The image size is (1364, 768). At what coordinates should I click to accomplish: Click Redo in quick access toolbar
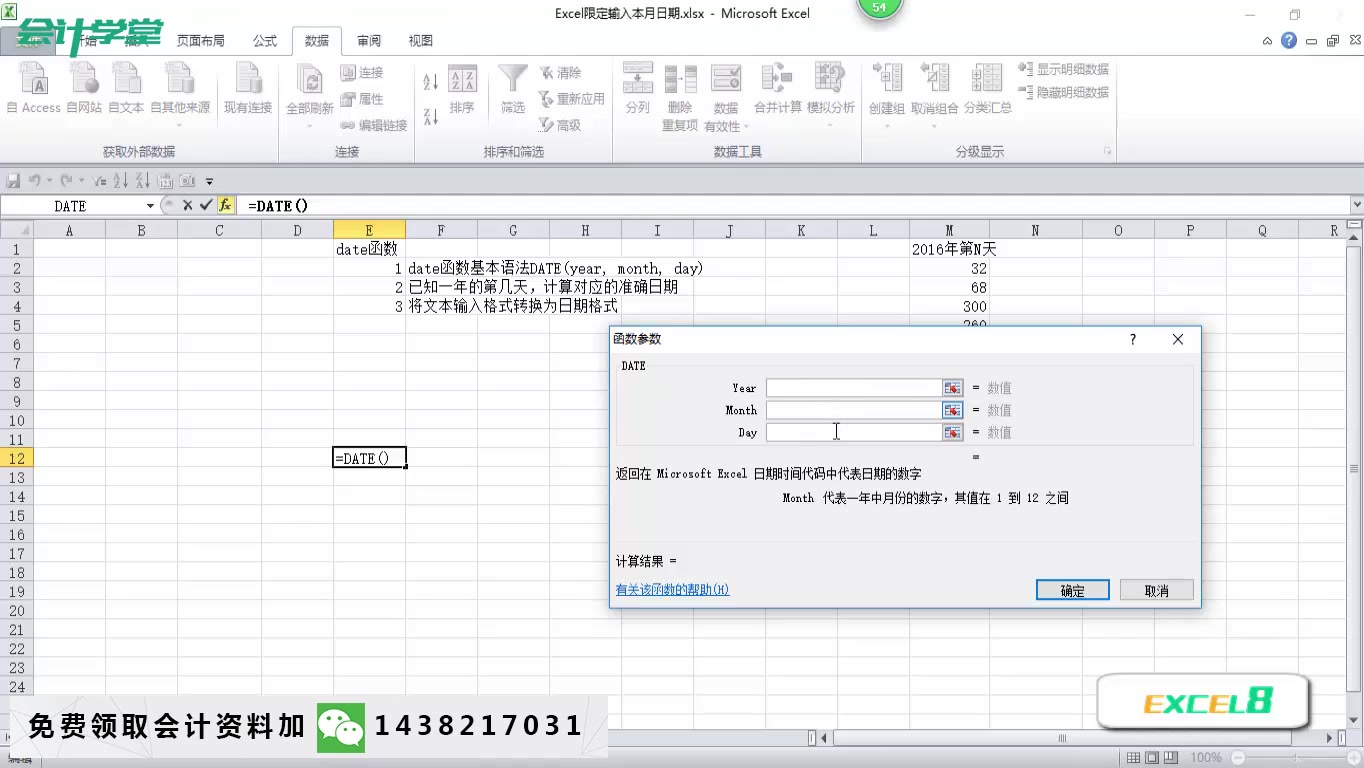click(x=66, y=181)
